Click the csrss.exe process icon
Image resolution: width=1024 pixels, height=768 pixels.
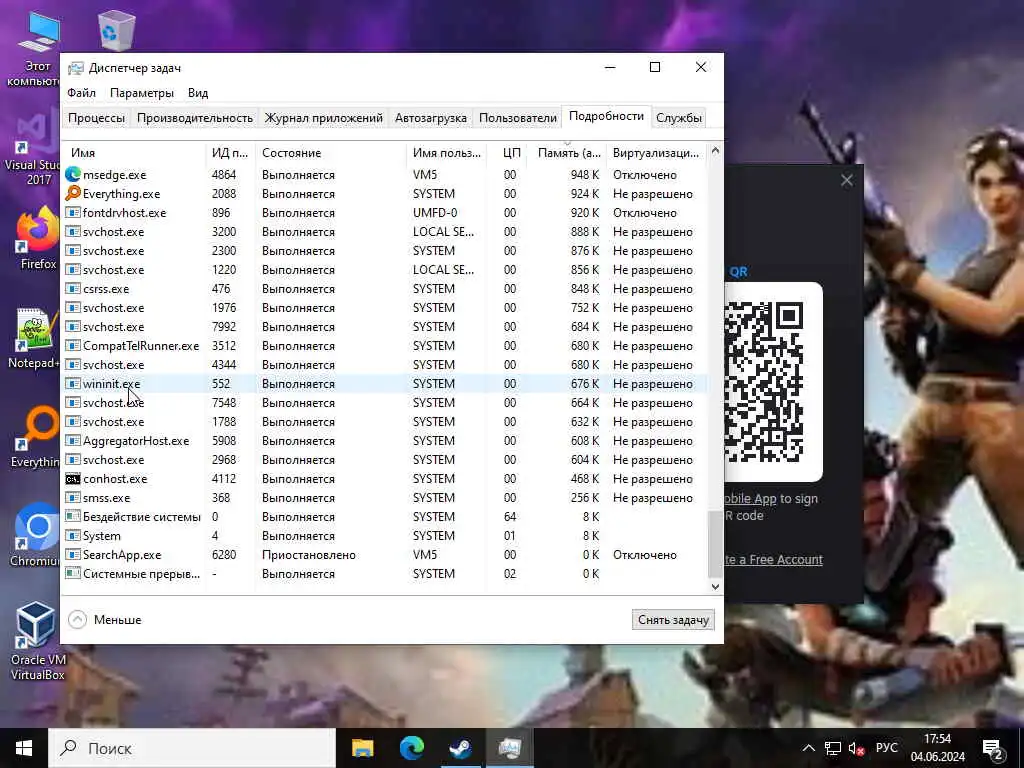(72, 289)
